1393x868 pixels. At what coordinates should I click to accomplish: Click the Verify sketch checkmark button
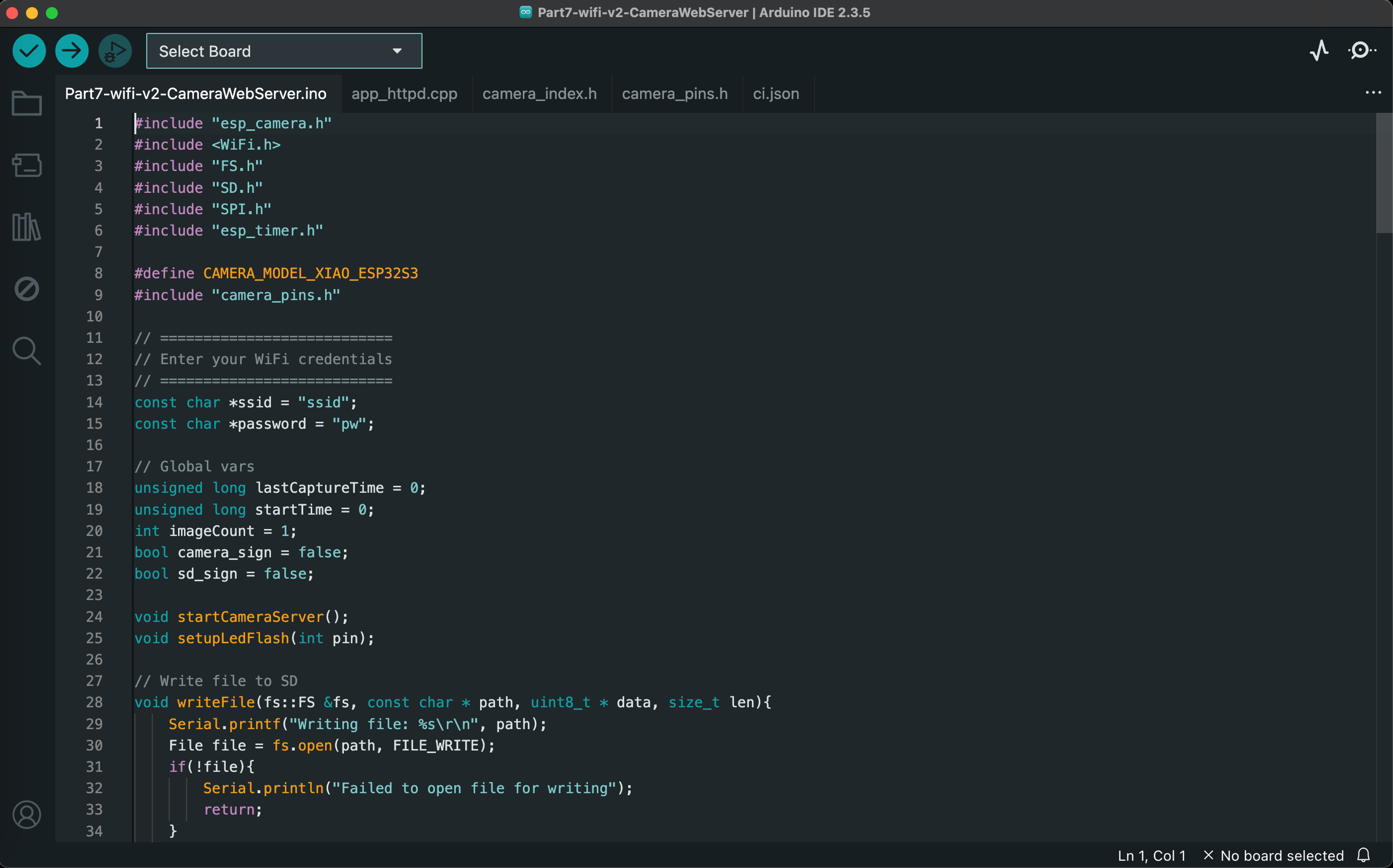29,51
